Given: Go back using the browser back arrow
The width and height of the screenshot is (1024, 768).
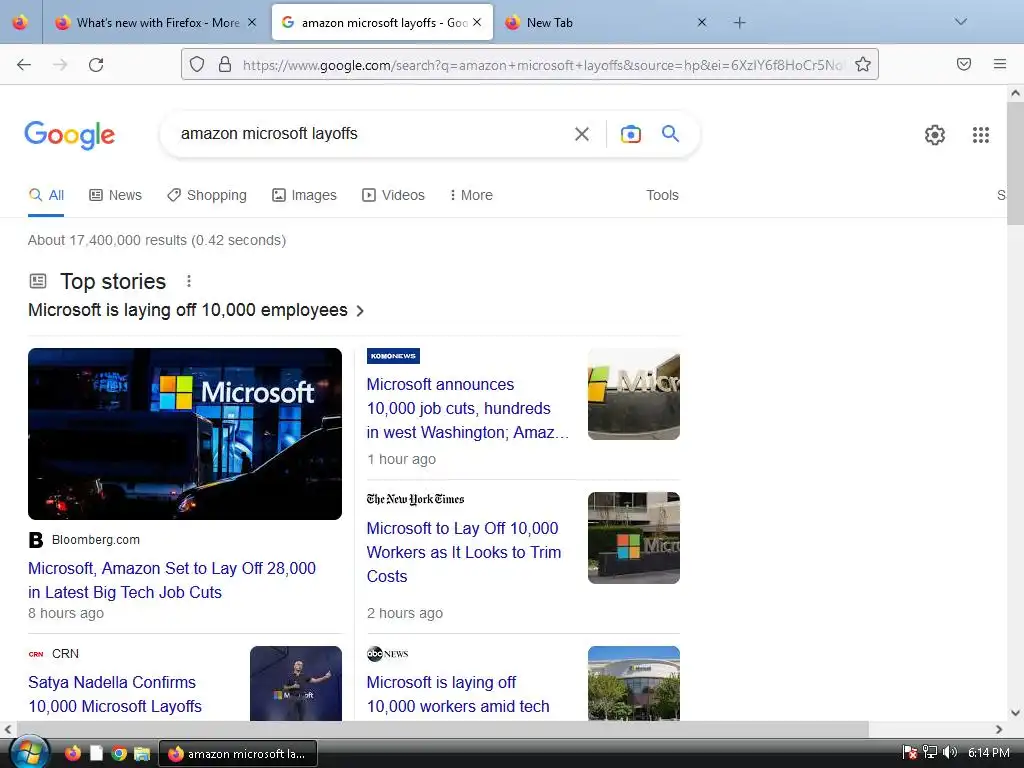Looking at the screenshot, I should click(x=24, y=65).
